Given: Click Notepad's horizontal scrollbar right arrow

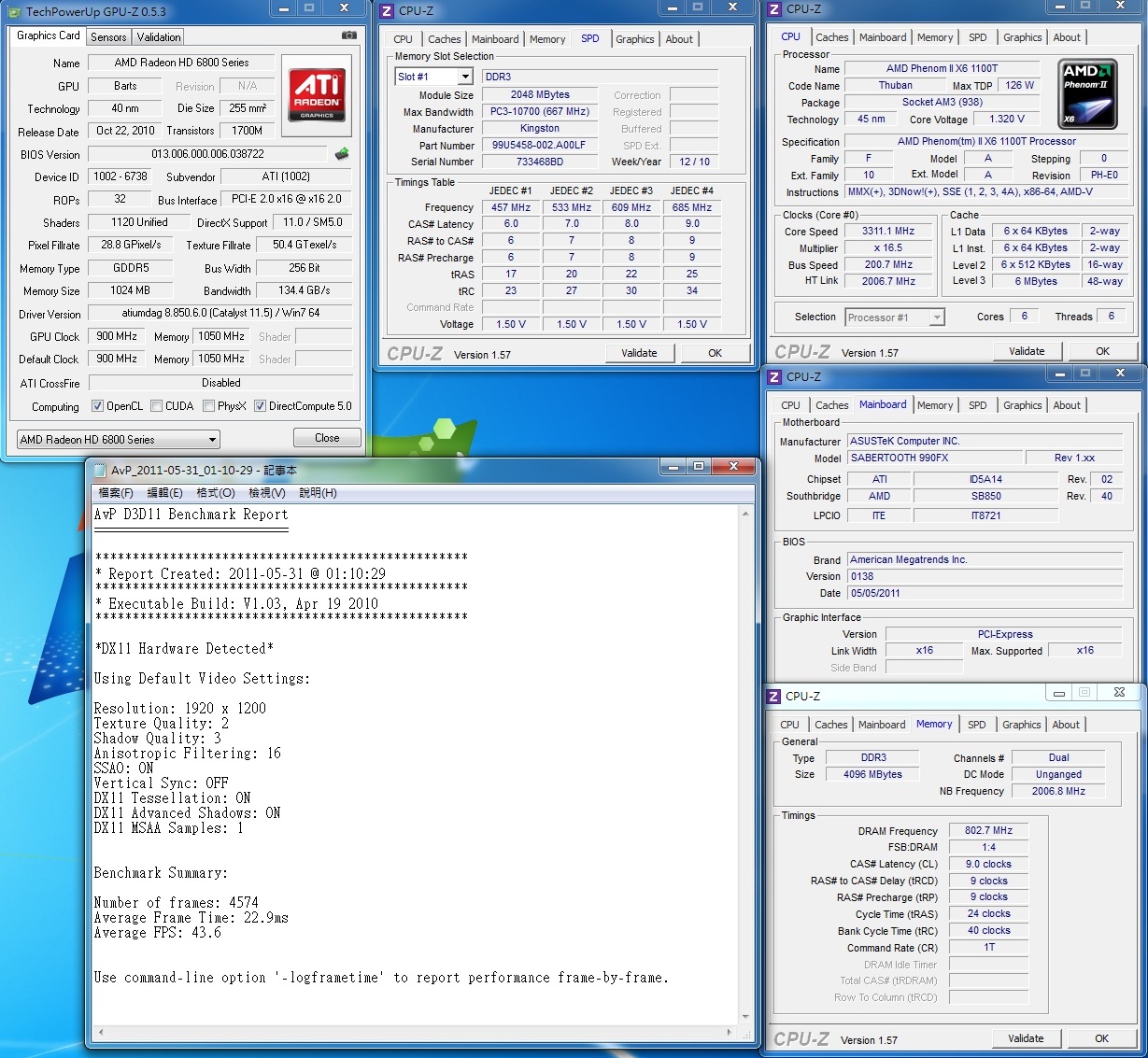Looking at the screenshot, I should (x=730, y=1032).
